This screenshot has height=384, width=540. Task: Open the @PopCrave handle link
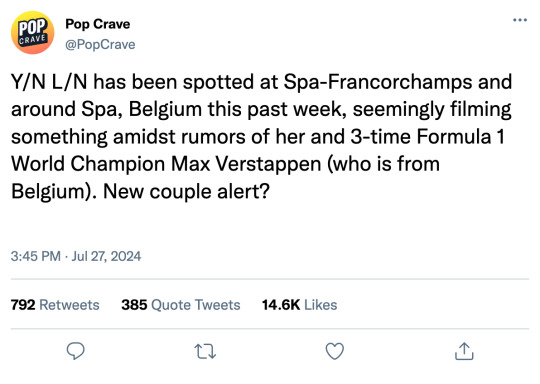pos(100,44)
